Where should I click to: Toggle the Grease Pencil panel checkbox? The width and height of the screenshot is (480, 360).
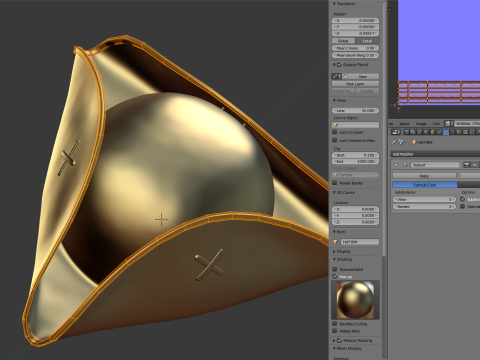(340, 65)
